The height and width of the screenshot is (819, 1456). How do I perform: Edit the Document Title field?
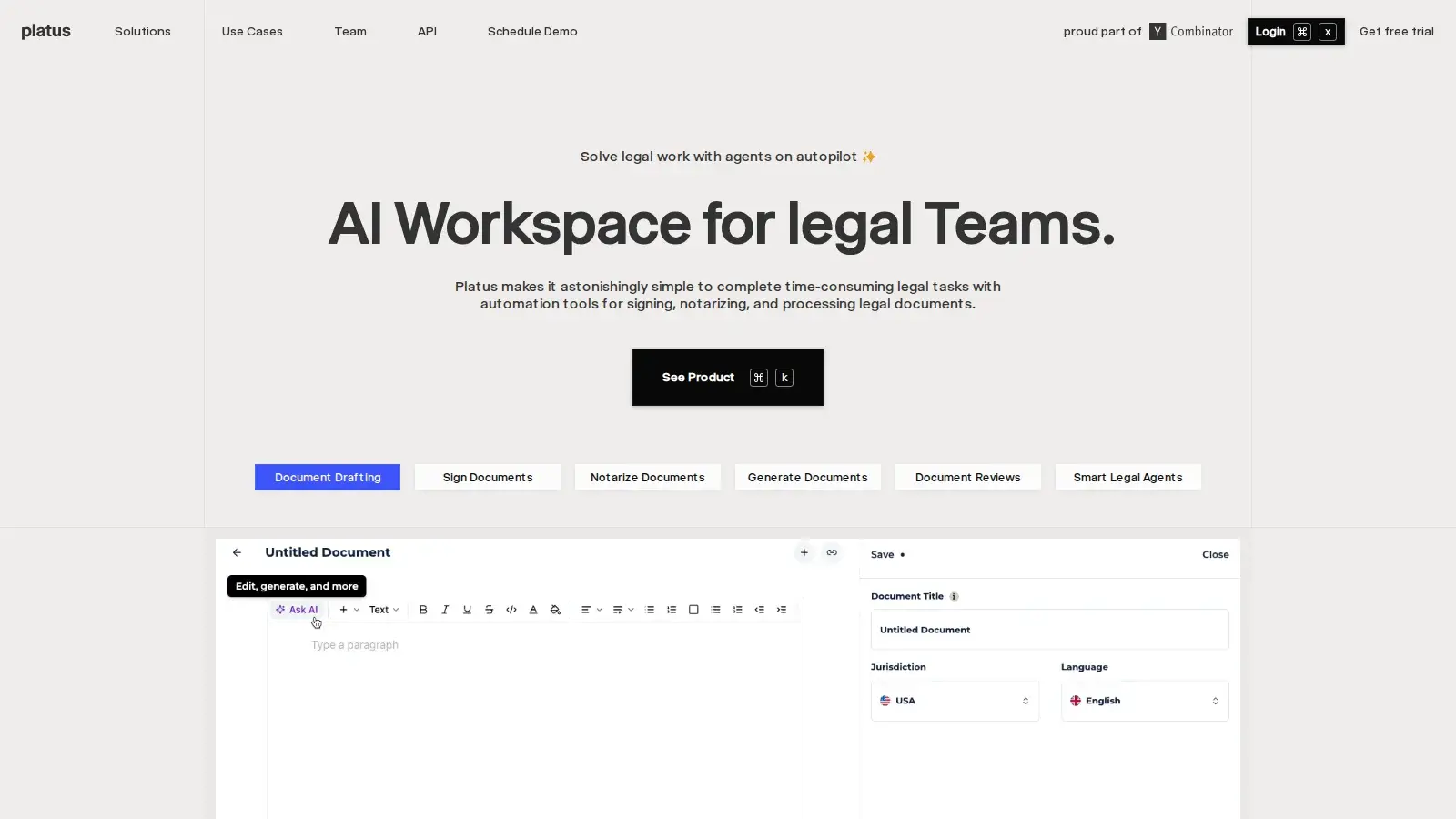[1049, 629]
